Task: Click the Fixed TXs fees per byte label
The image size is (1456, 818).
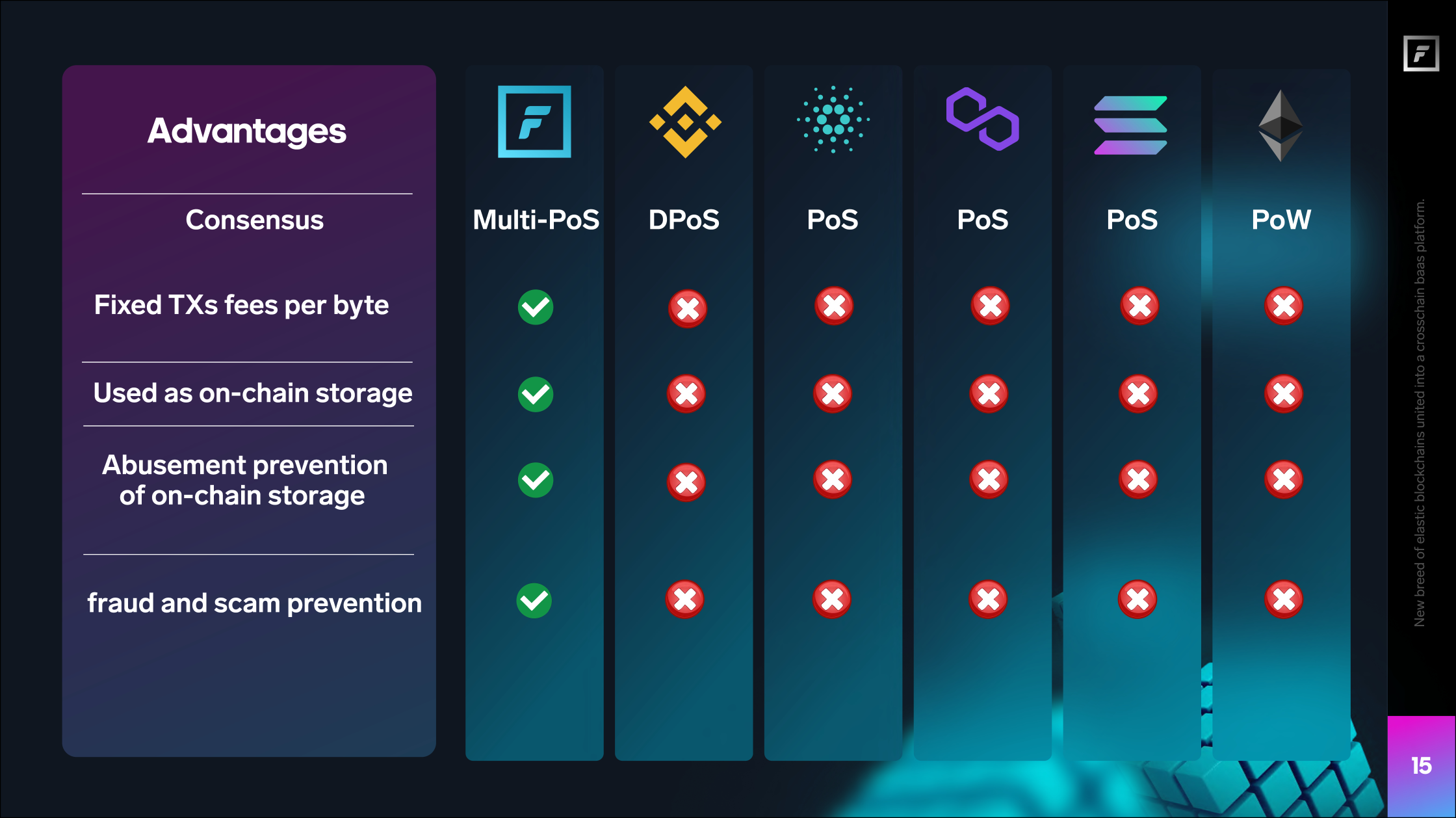Action: pos(241,306)
